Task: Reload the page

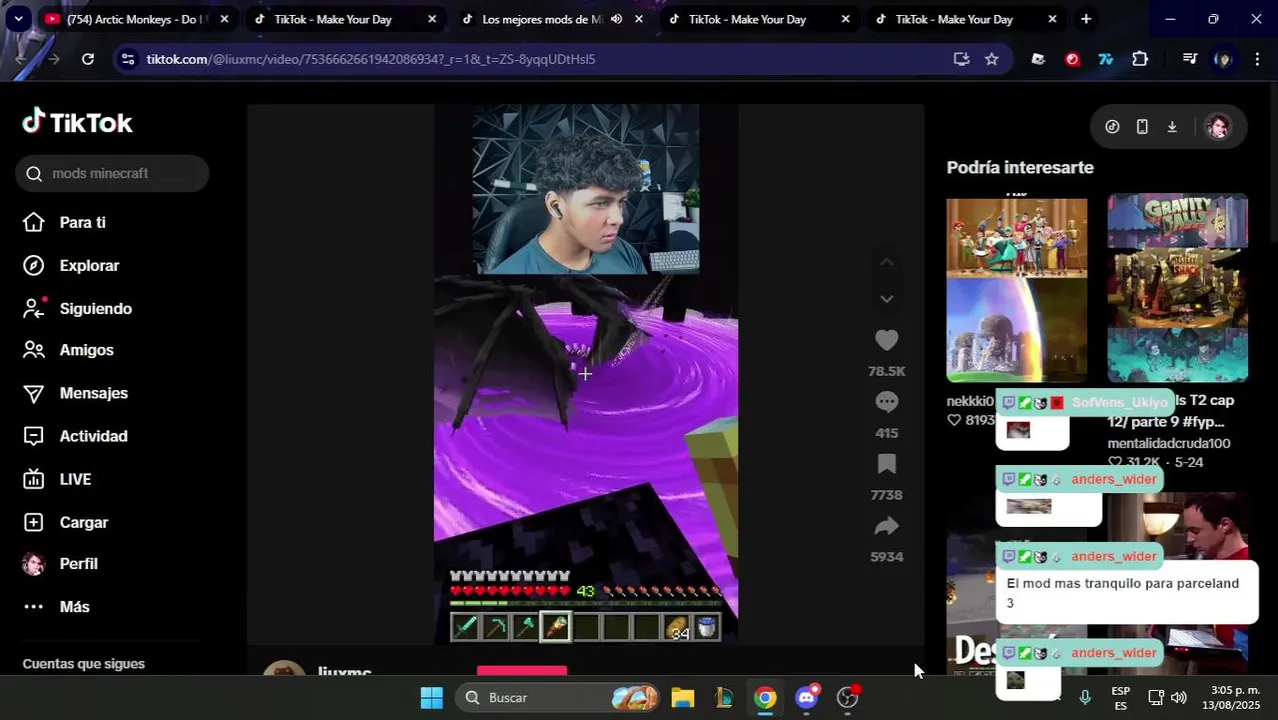Action: coord(88,59)
